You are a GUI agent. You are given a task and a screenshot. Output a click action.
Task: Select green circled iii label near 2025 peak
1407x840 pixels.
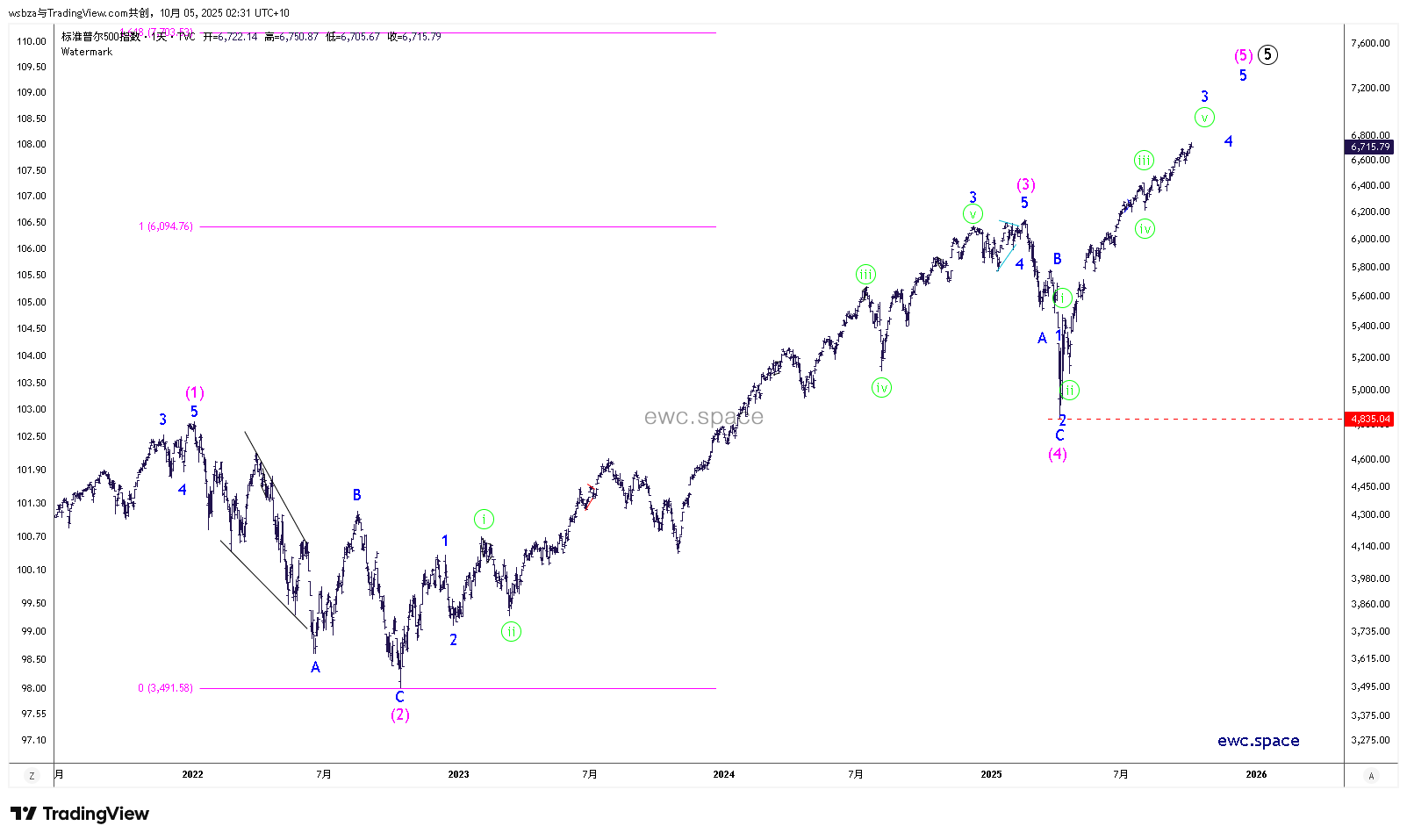(1144, 160)
